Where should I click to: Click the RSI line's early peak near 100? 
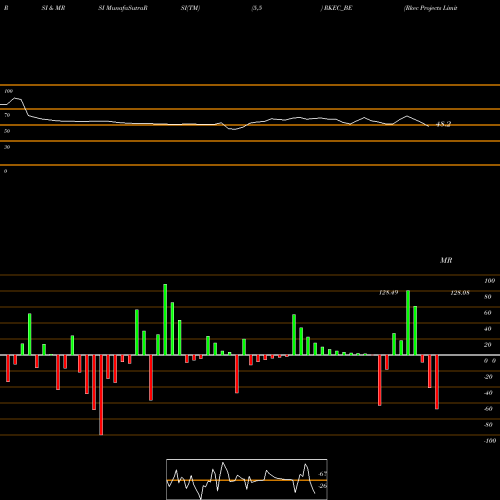pos(16,98)
